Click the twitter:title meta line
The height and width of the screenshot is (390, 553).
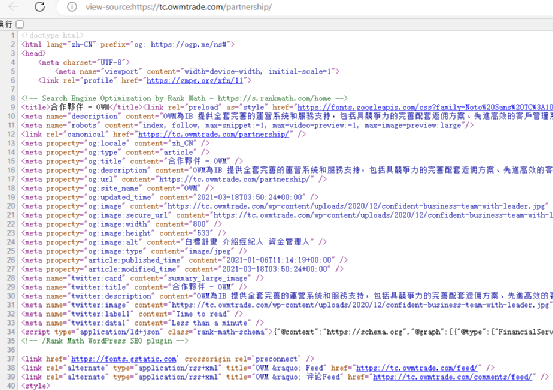pyautogui.click(x=134, y=287)
